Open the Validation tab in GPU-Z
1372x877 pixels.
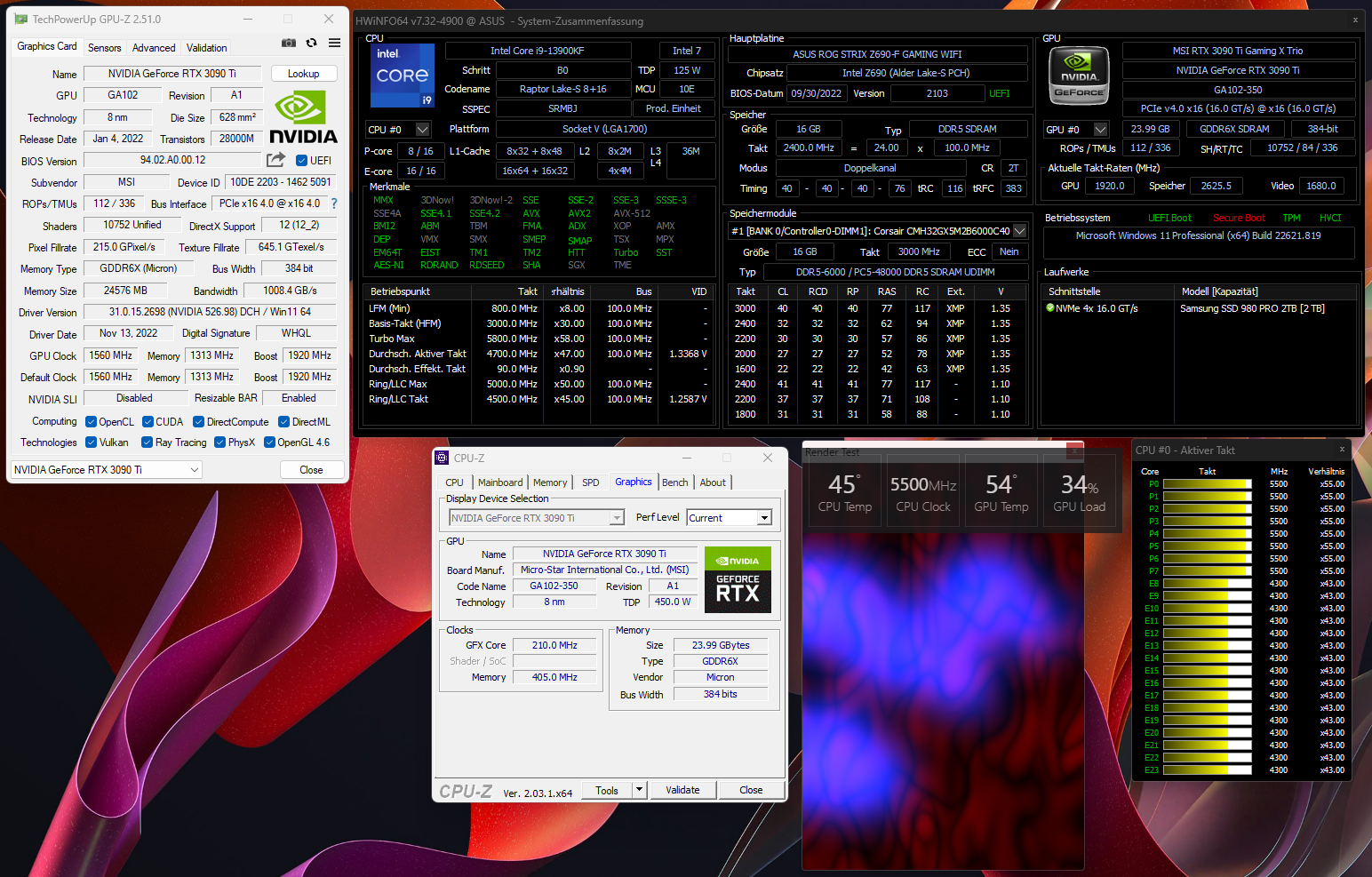pos(207,48)
